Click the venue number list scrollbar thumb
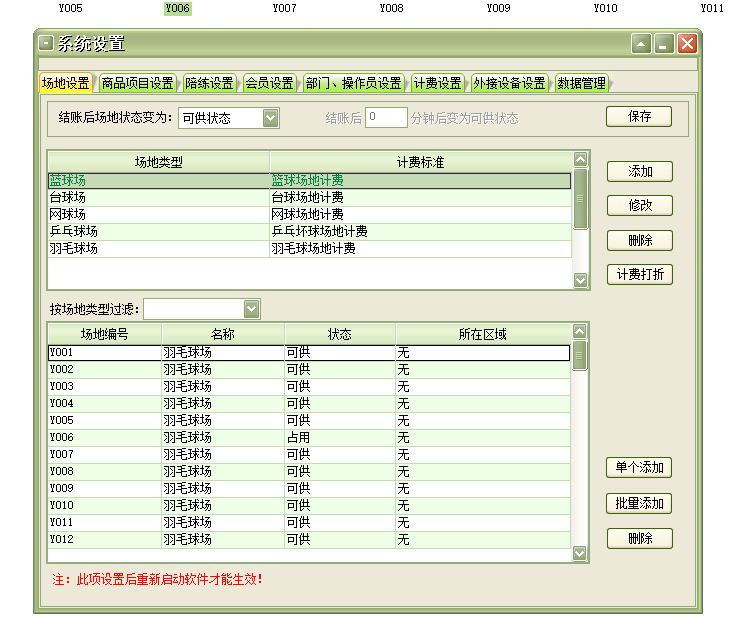 (x=579, y=355)
